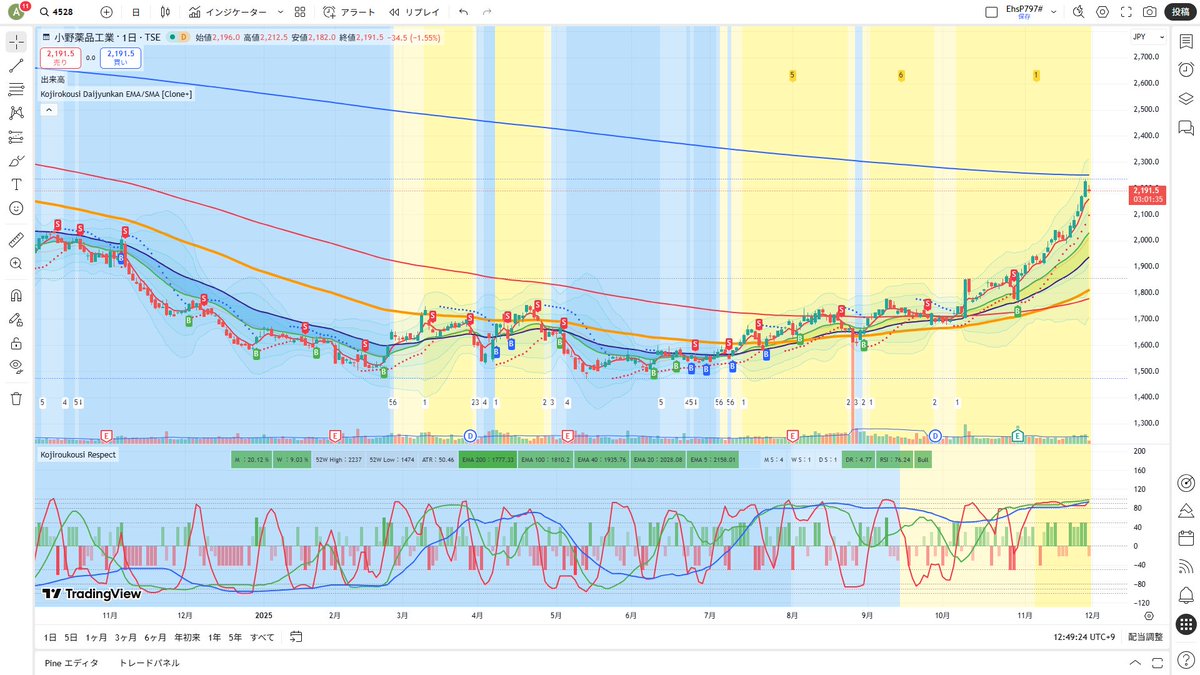Enter fullscreen mode
Screen dimensions: 1200x675
click(x=1127, y=12)
